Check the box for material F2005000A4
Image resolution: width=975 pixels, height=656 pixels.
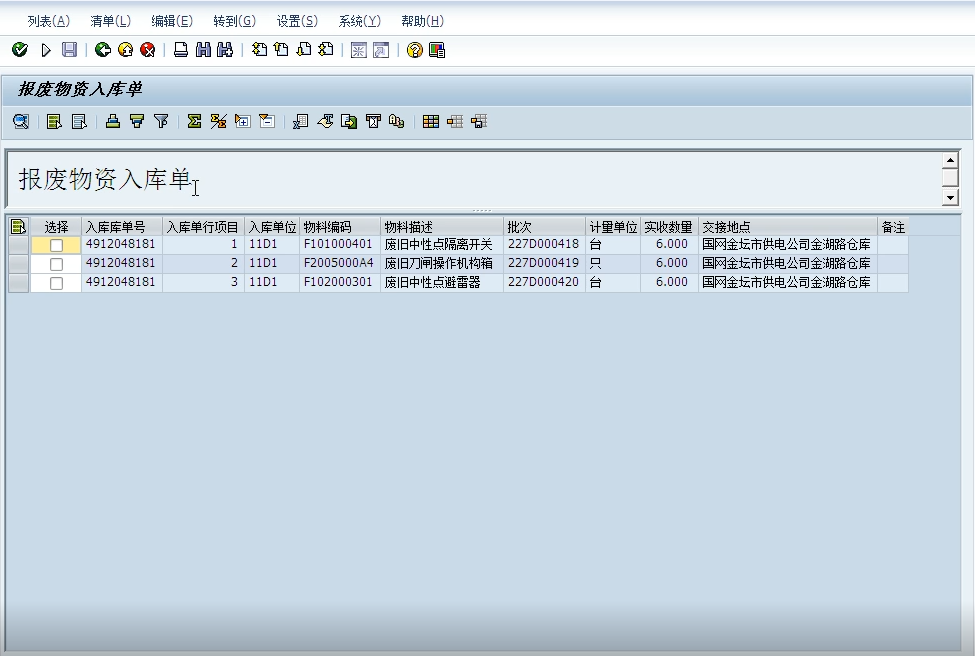(56, 264)
